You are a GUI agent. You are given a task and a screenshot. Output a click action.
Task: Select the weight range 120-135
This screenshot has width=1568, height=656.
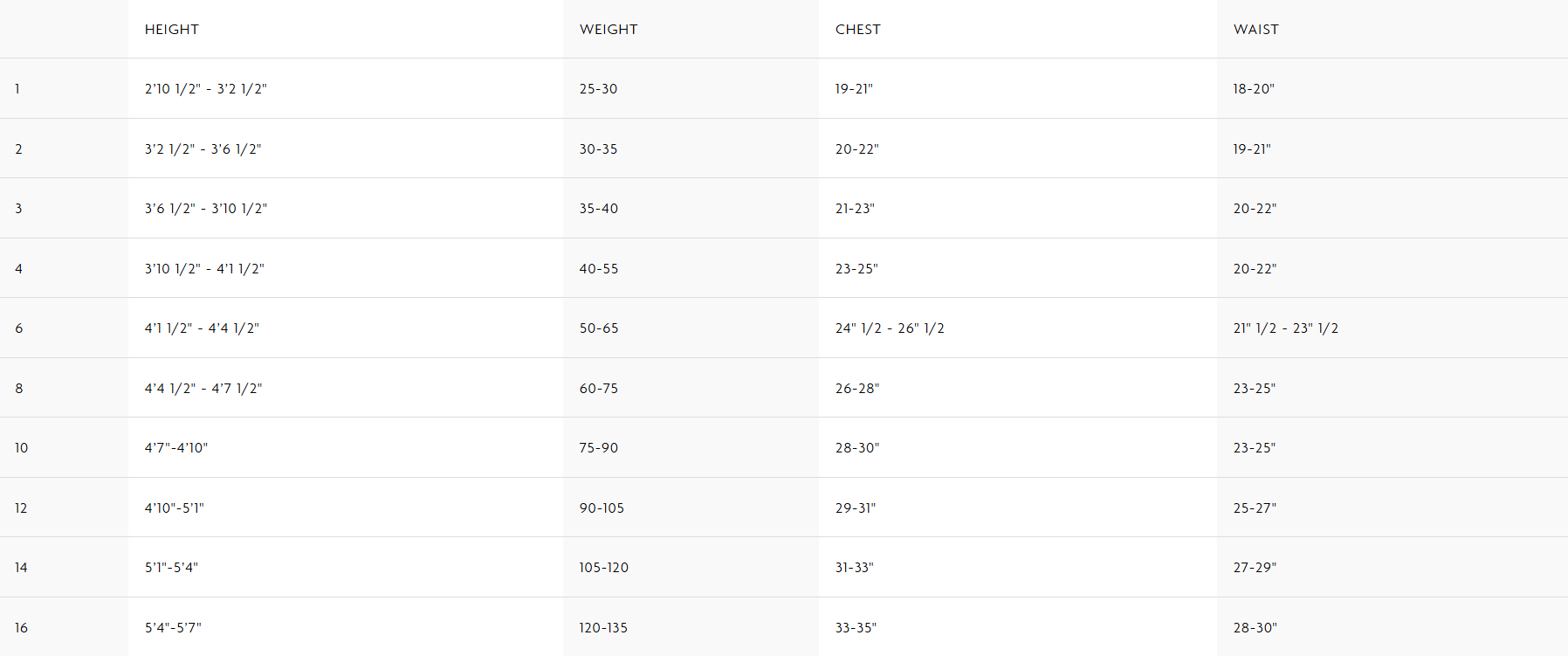coord(603,628)
